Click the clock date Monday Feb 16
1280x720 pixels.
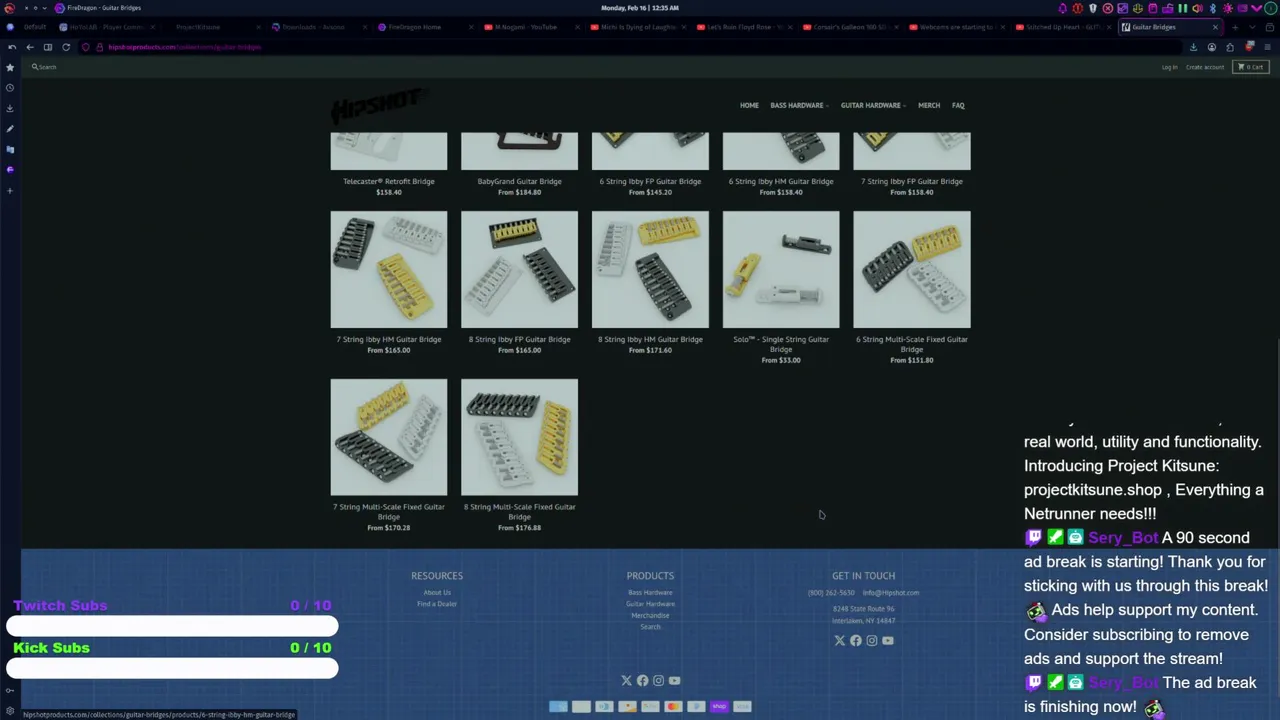[640, 8]
